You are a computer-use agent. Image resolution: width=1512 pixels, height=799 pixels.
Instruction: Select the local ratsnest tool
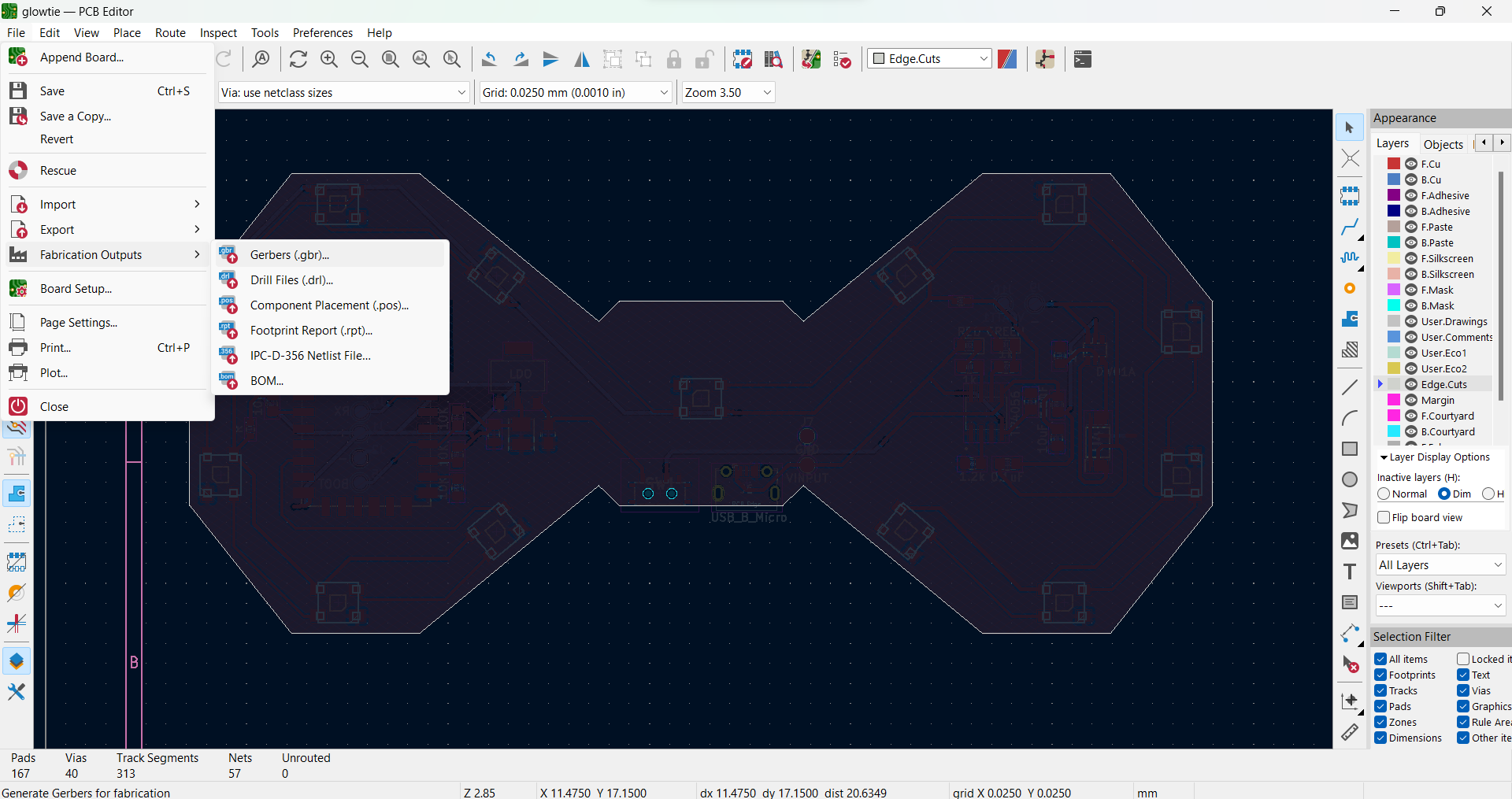coord(1350,158)
